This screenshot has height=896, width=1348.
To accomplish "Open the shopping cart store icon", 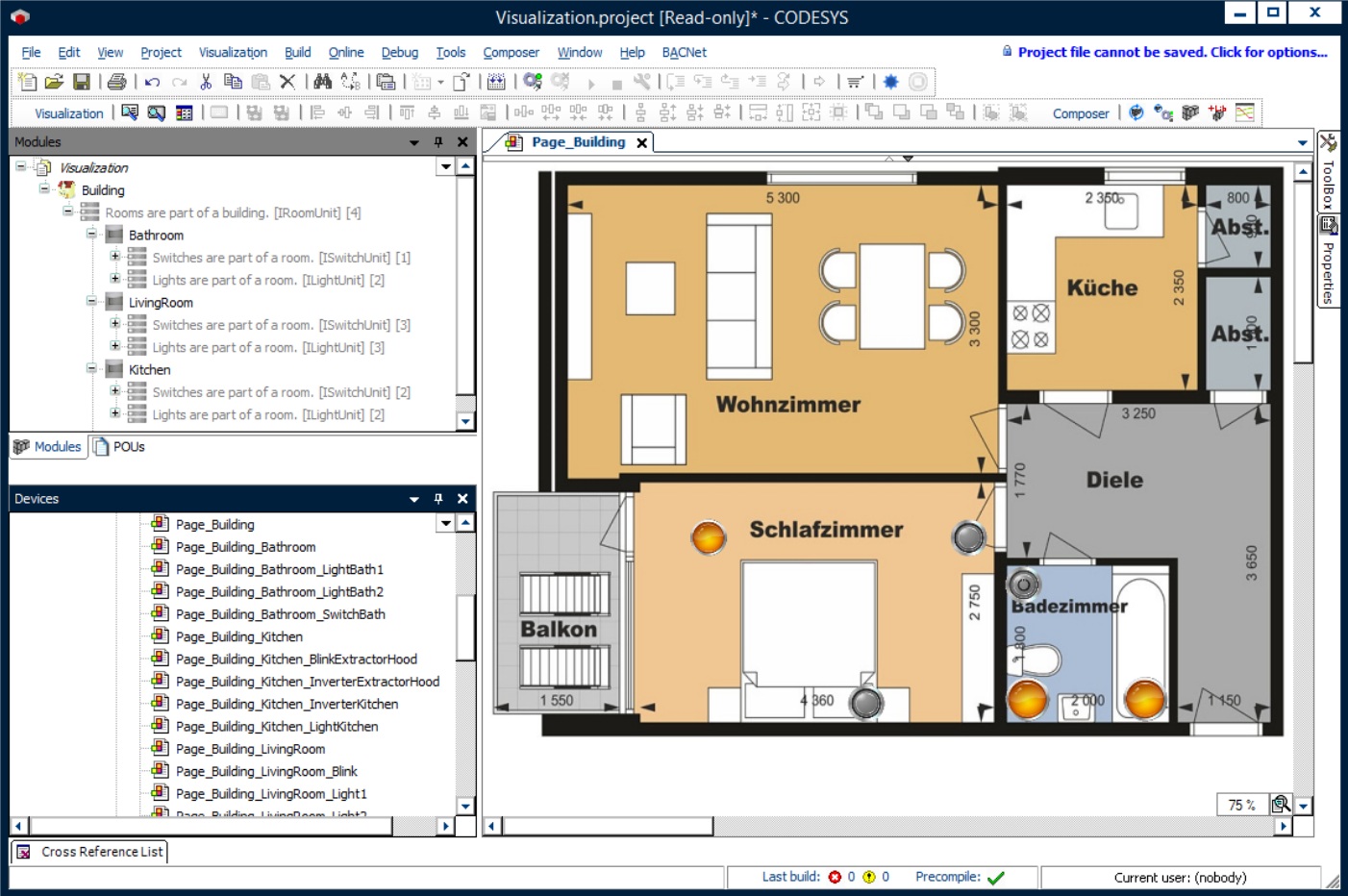I will pos(855,83).
